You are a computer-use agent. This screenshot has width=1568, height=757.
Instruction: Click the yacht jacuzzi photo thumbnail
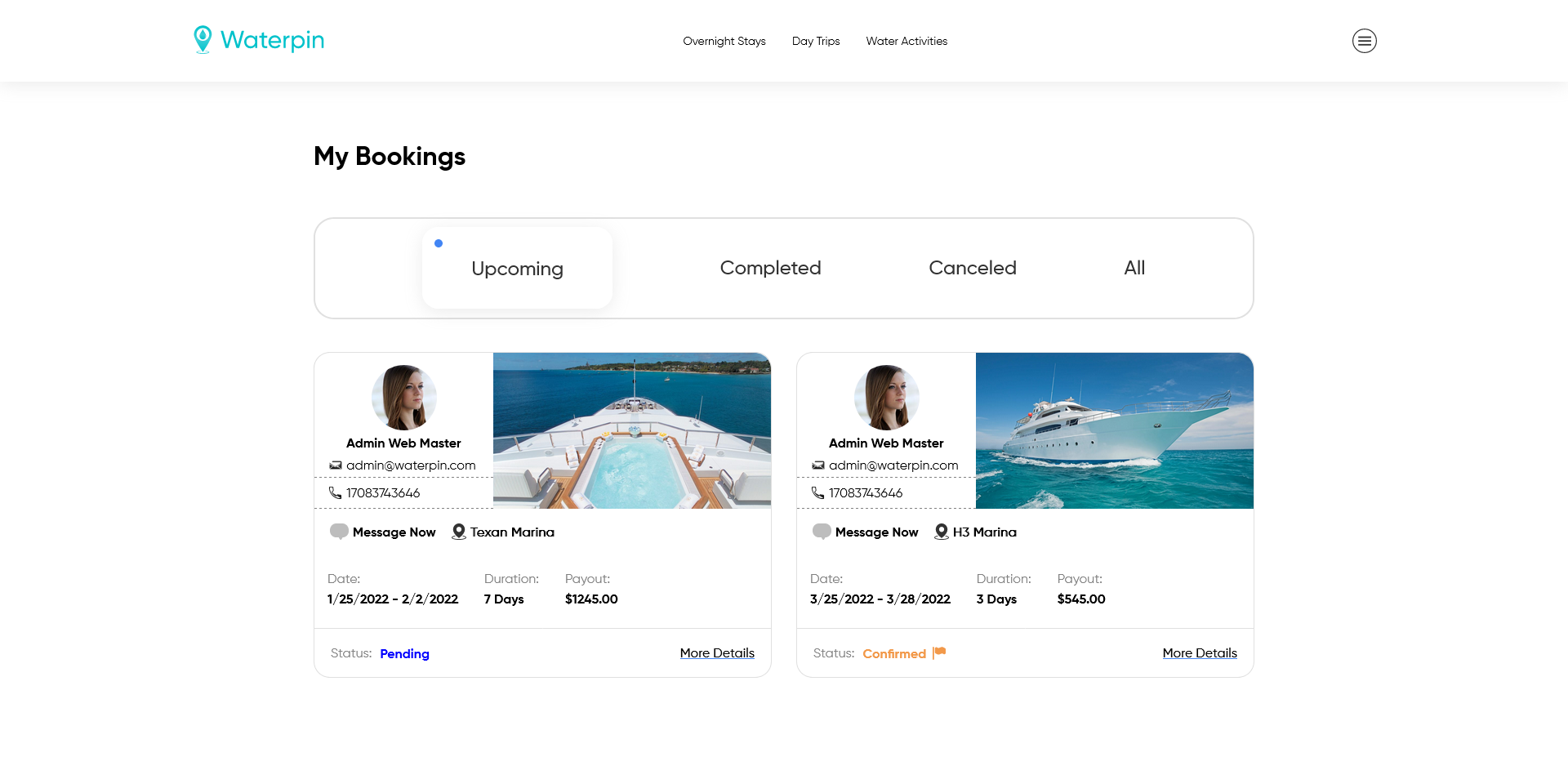[x=631, y=430]
